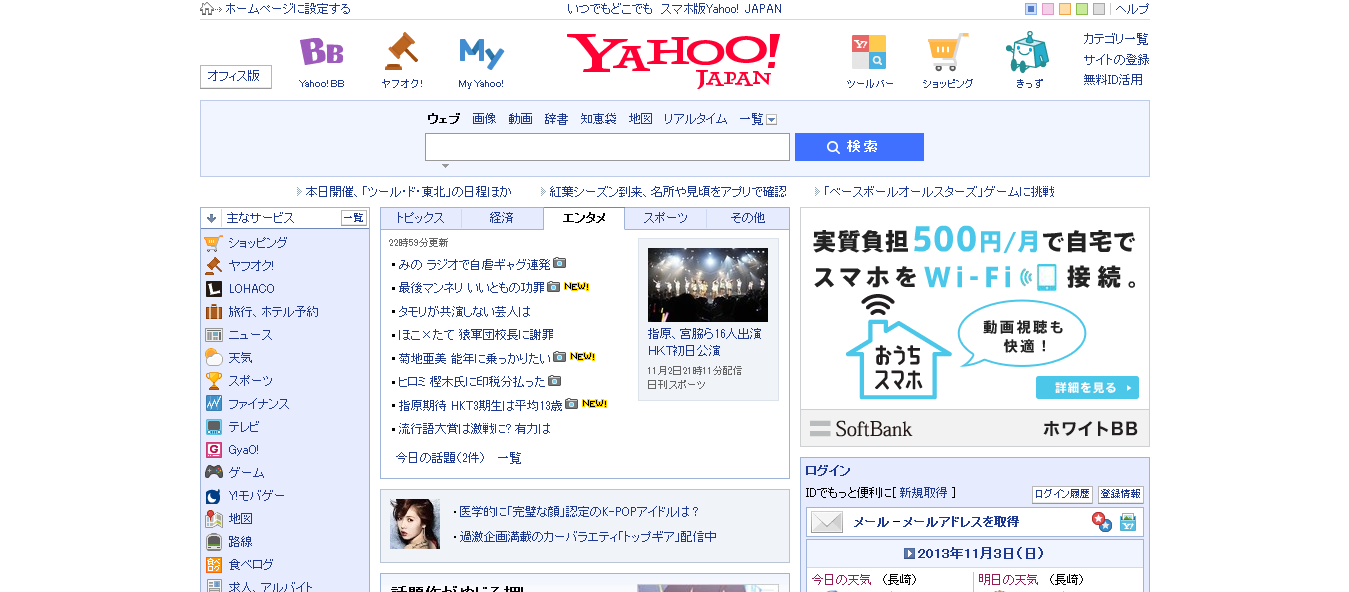This screenshot has height=592, width=1349.
Task: Select the pink theme color swatch
Action: 1048,9
